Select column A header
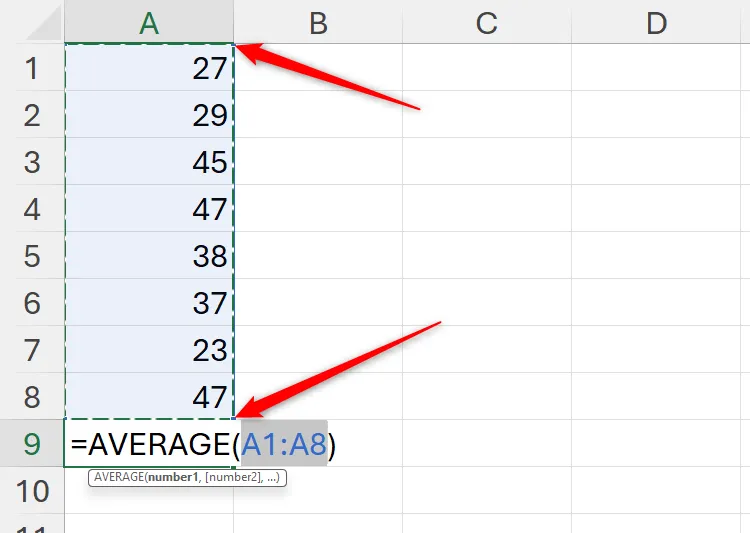Image resolution: width=750 pixels, height=533 pixels. (x=149, y=22)
